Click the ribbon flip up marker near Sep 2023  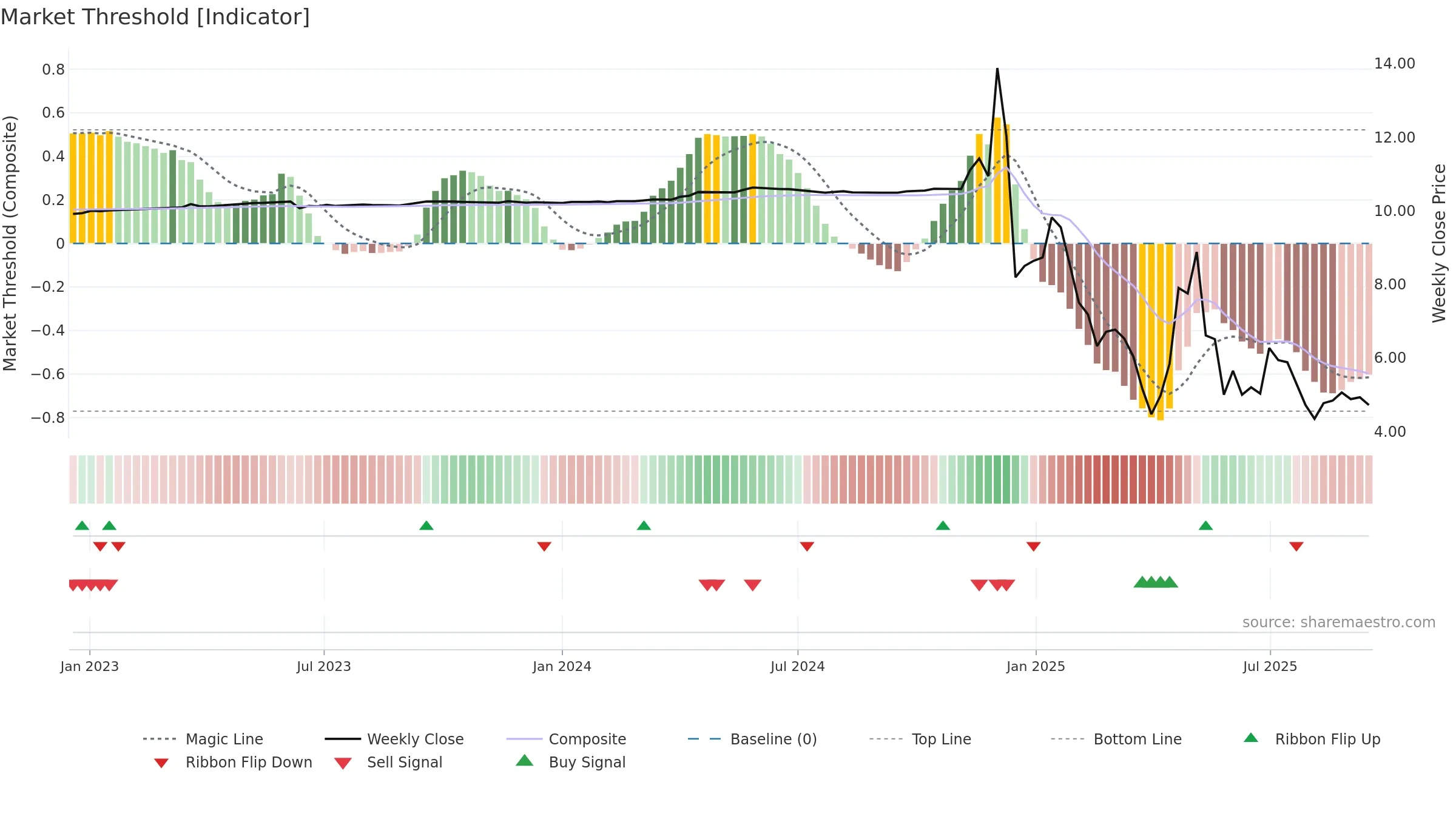[426, 525]
